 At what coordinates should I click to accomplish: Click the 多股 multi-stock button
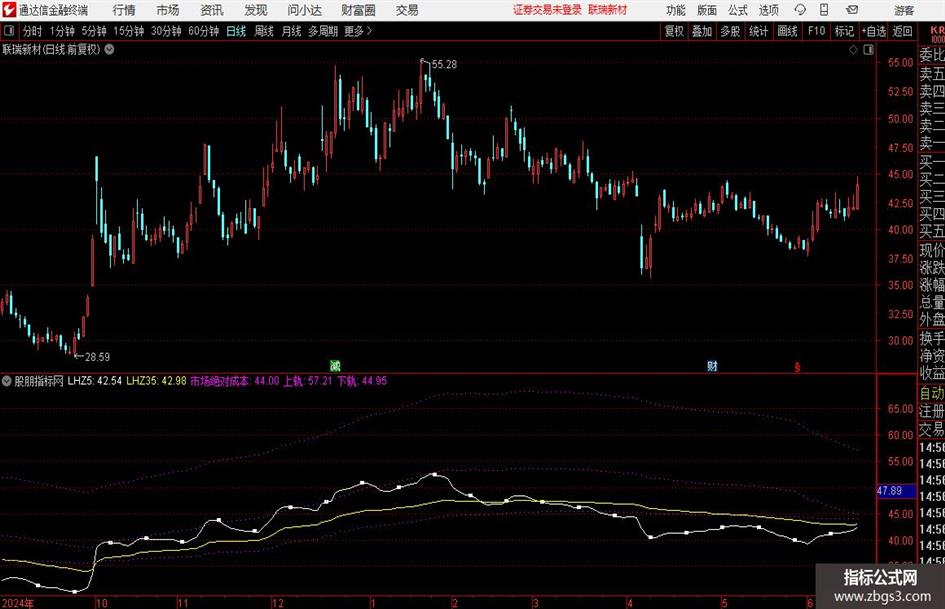tap(730, 31)
